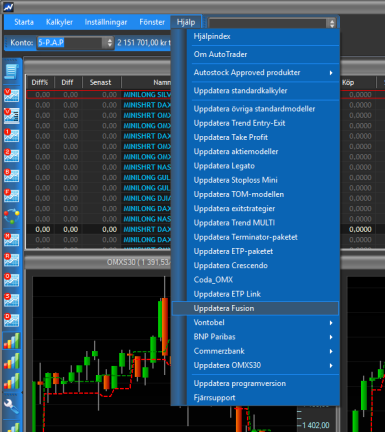Select Uppdatera Fusion menu entry
This screenshot has height=432, width=385.
tap(255, 308)
